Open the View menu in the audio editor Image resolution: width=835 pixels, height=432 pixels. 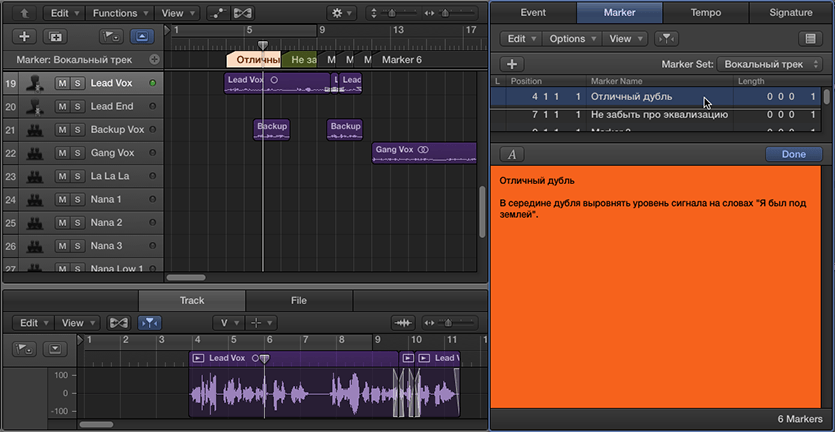[x=77, y=323]
